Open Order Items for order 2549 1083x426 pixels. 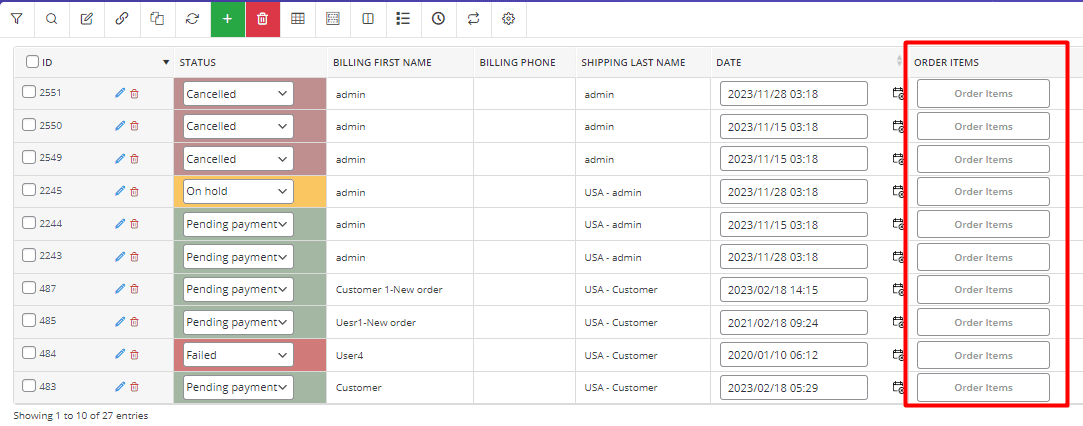click(x=983, y=159)
